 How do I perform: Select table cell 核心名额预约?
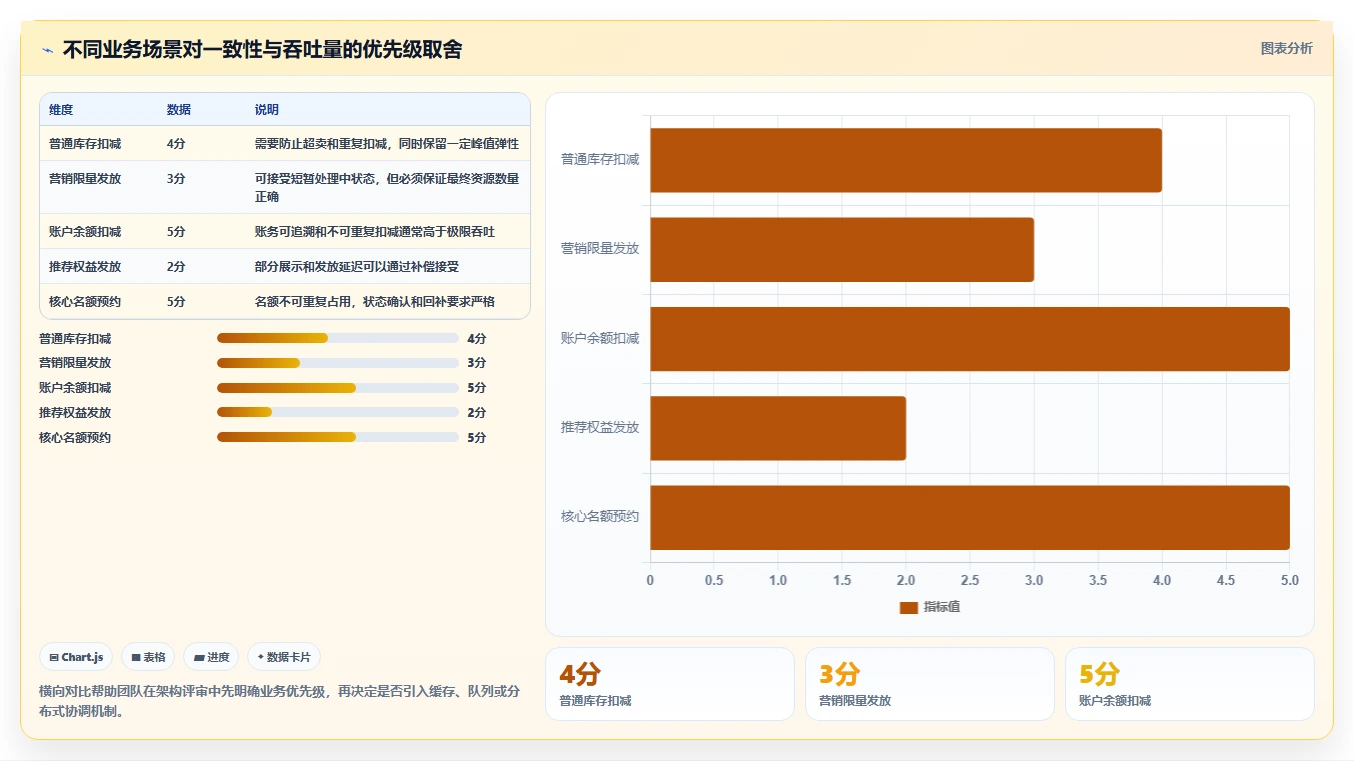85,302
